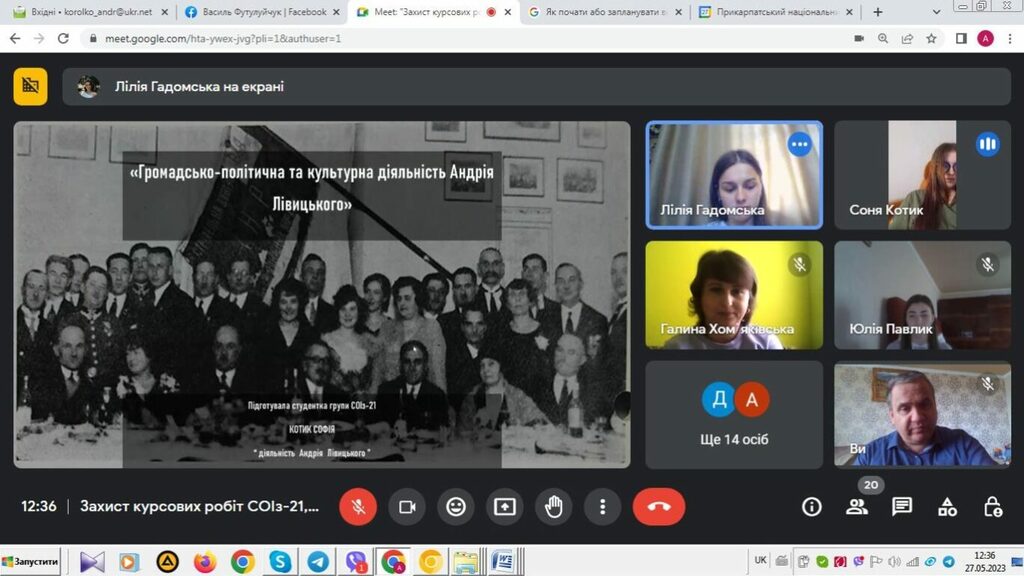
Task: Open options on Лілія Гадомська's tile
Action: coord(799,145)
